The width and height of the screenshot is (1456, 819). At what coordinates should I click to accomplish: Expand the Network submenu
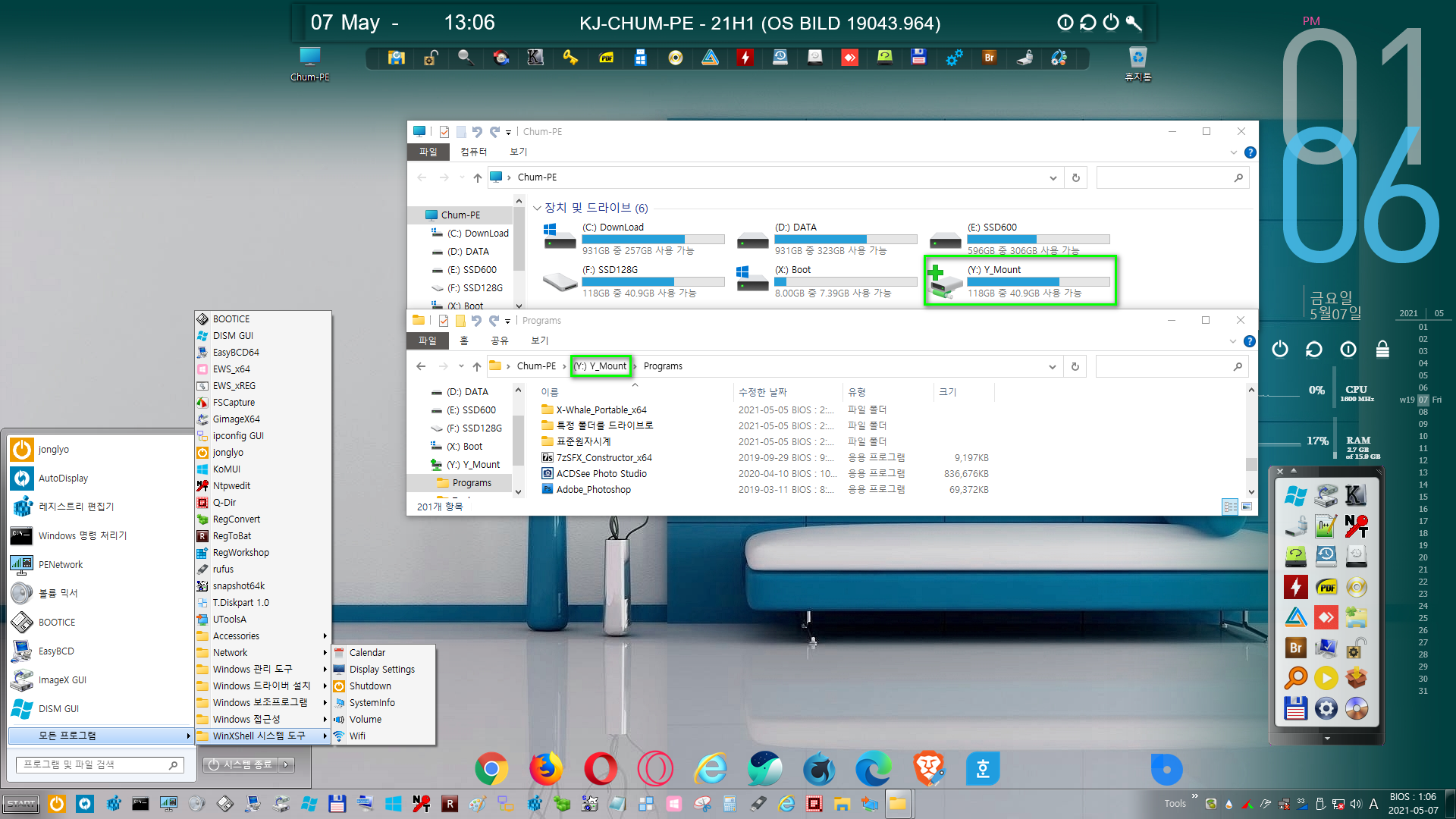pyautogui.click(x=263, y=653)
